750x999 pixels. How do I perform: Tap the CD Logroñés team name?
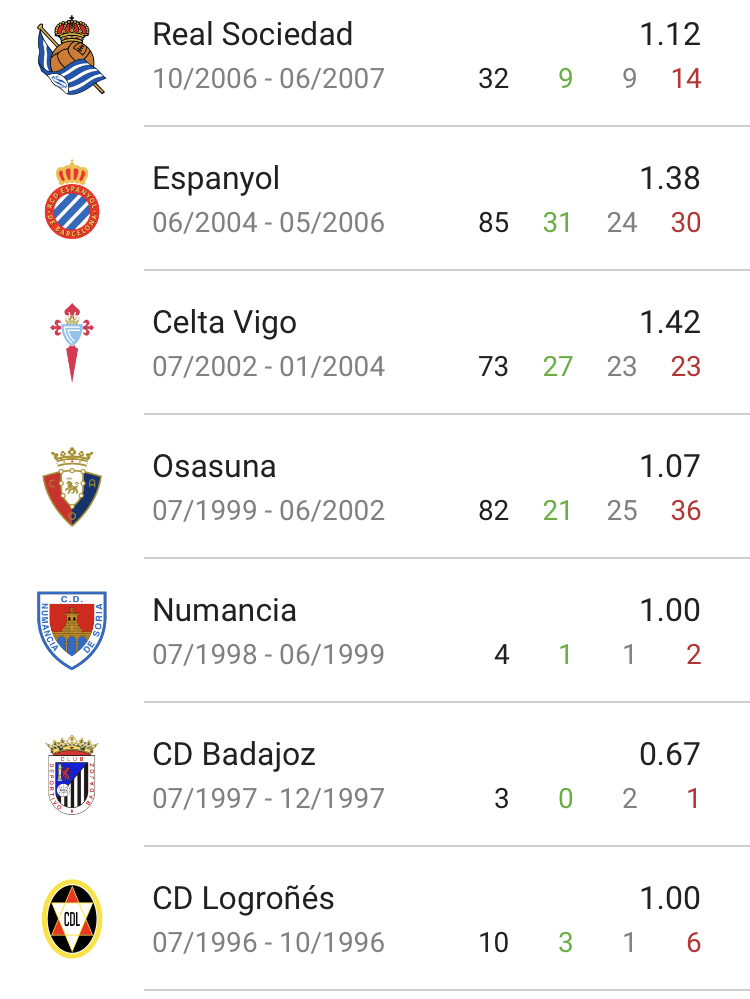(243, 898)
